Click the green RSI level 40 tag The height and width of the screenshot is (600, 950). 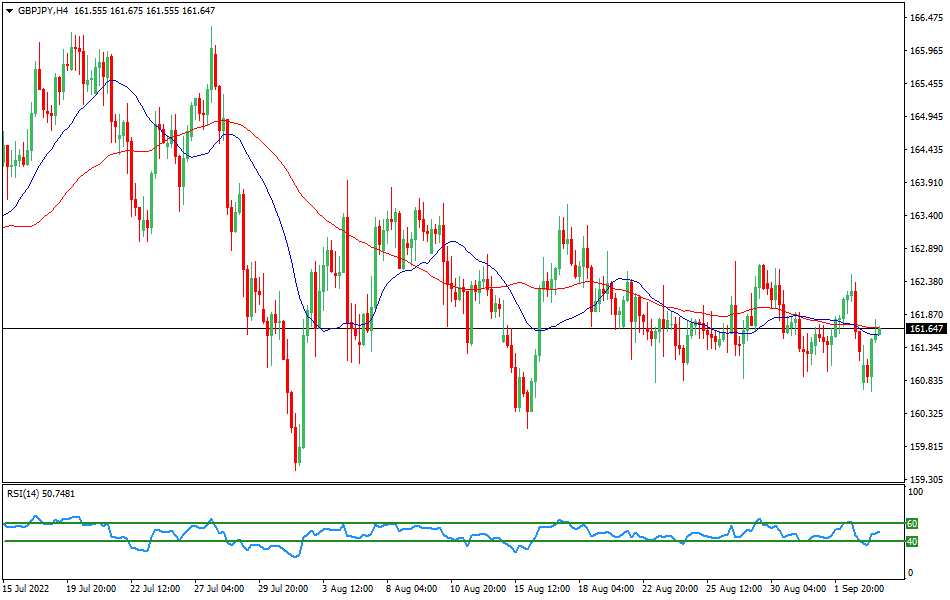[x=912, y=541]
